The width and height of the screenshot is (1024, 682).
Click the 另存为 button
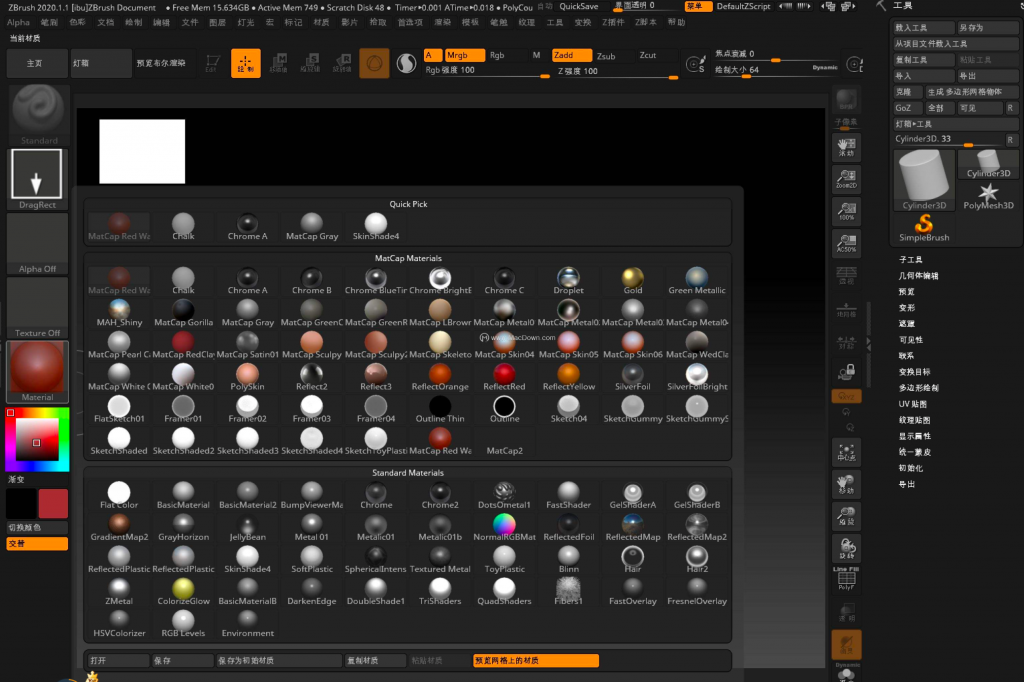(x=987, y=27)
